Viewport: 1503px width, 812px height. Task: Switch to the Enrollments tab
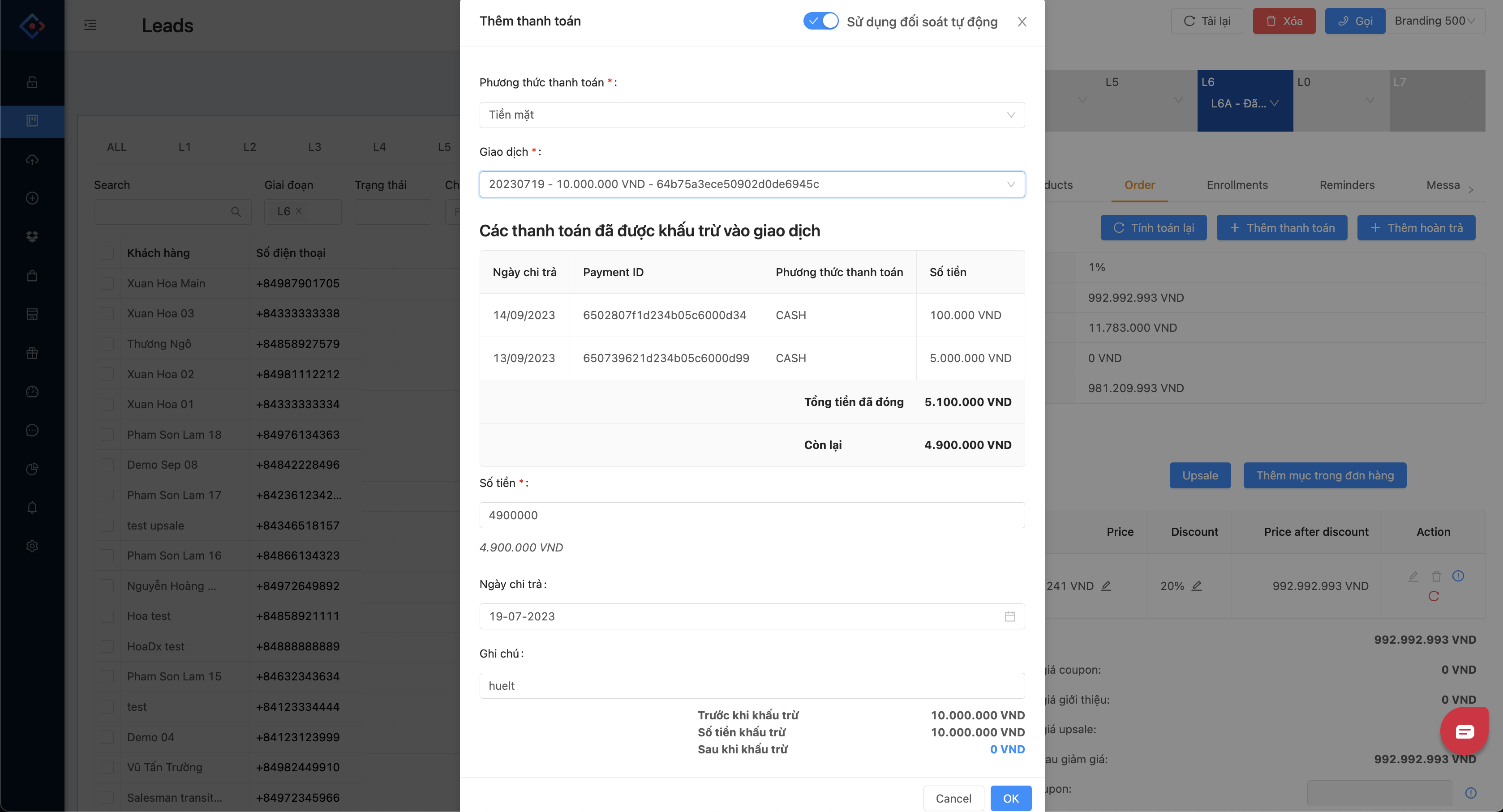click(x=1237, y=185)
